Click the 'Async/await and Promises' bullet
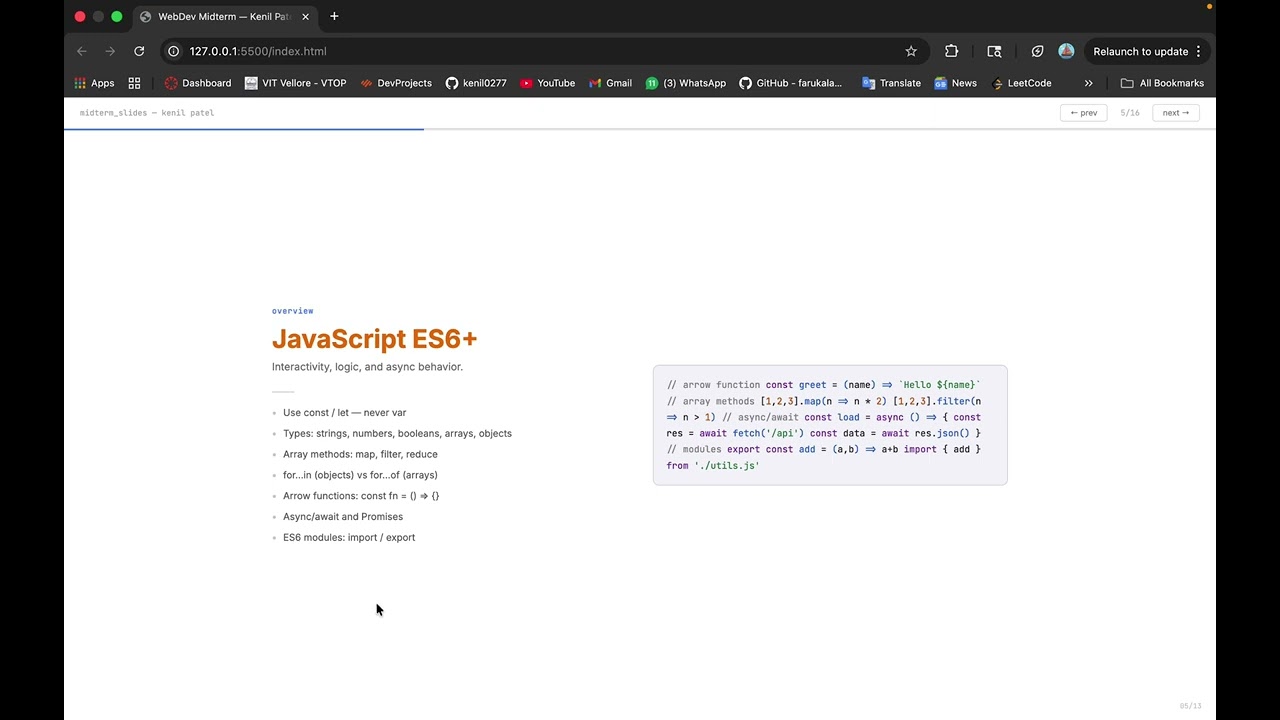1280x720 pixels. (x=343, y=517)
